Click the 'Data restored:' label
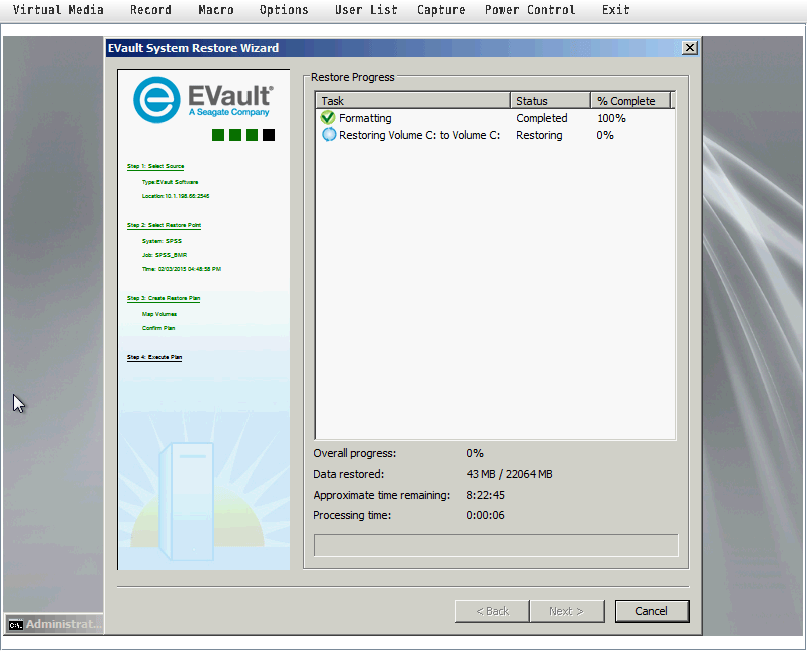This screenshot has height=651, width=807. coord(348,474)
